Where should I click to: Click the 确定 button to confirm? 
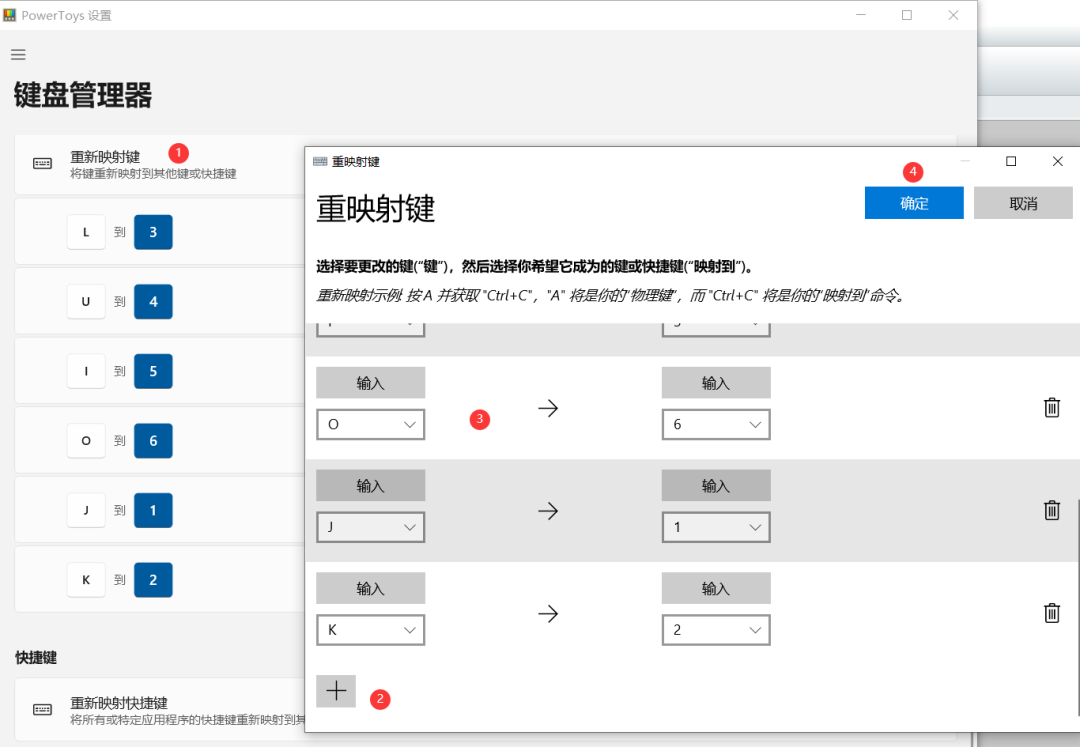(x=913, y=202)
